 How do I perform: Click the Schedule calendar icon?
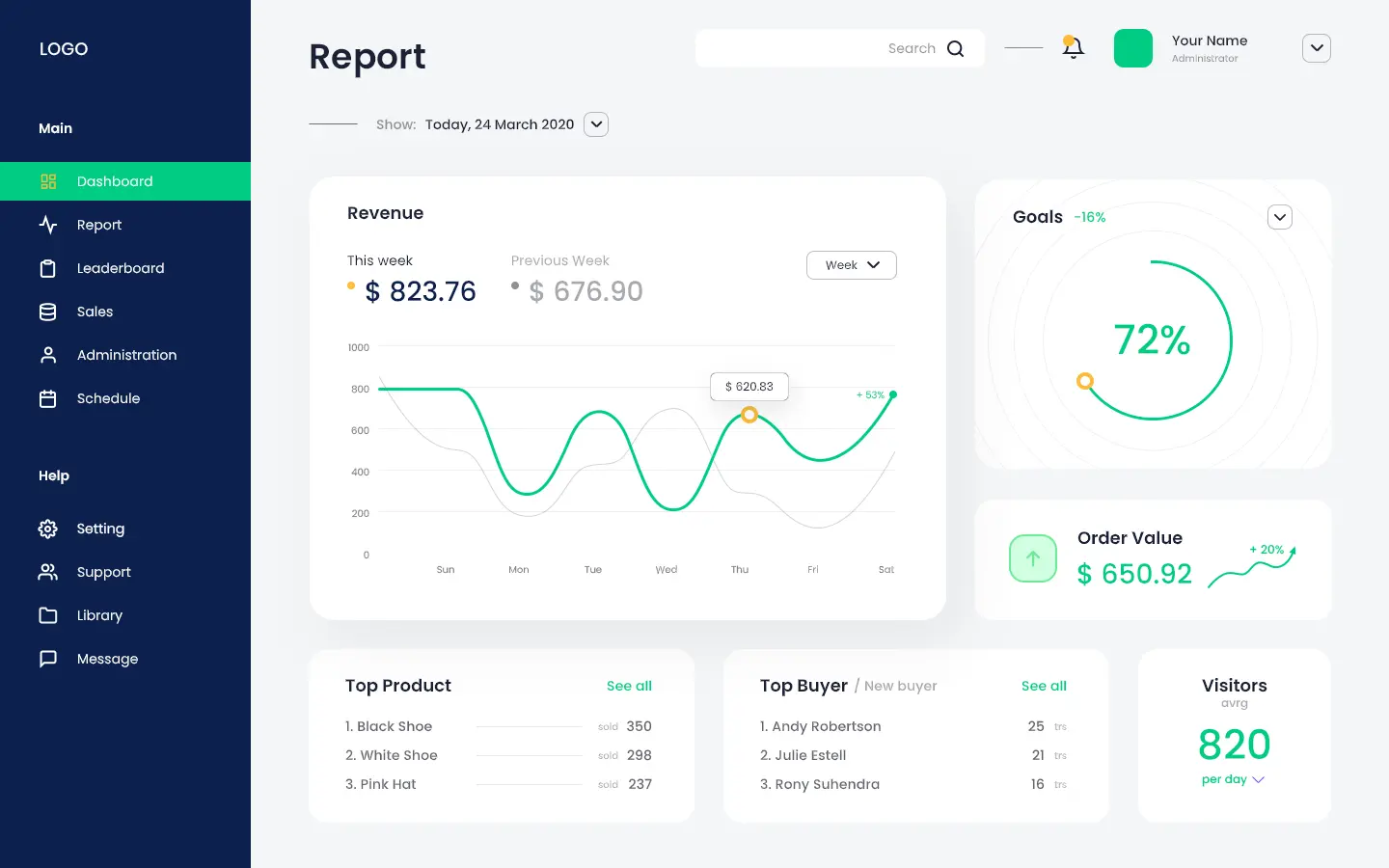click(x=48, y=398)
